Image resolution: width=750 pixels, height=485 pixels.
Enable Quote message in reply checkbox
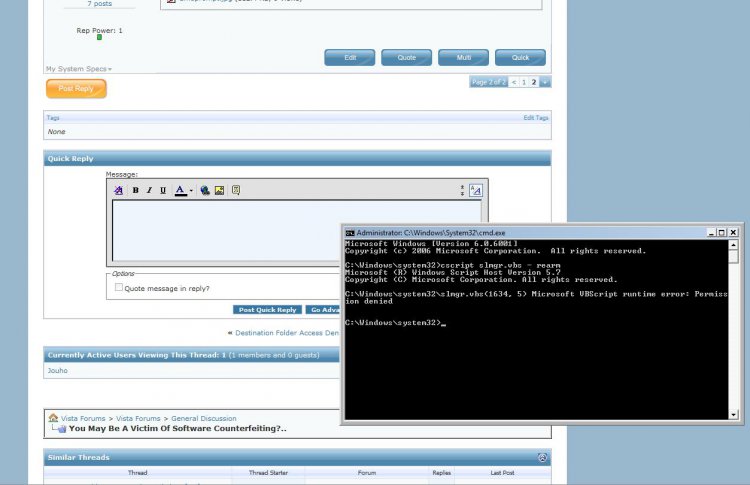(119, 287)
